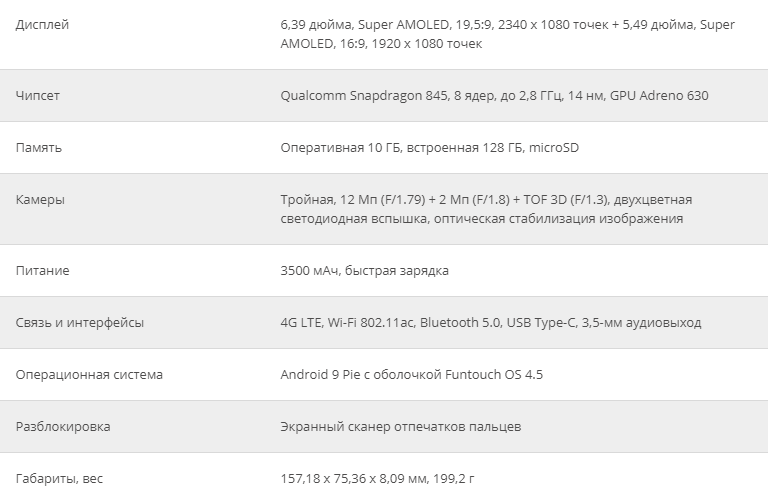Click the Чипсет row label

pos(38,95)
